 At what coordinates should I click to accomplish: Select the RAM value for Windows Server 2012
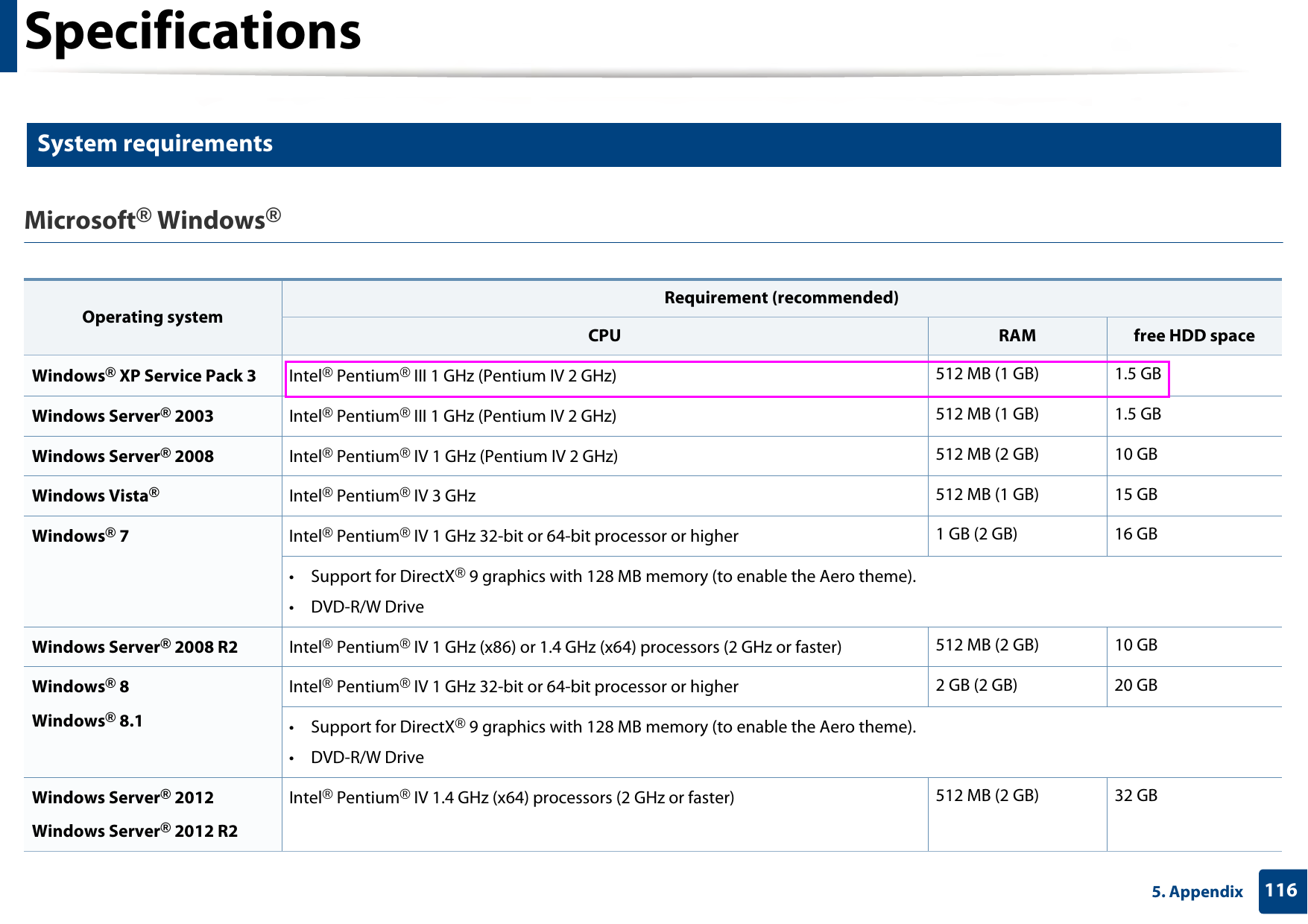coord(987,795)
